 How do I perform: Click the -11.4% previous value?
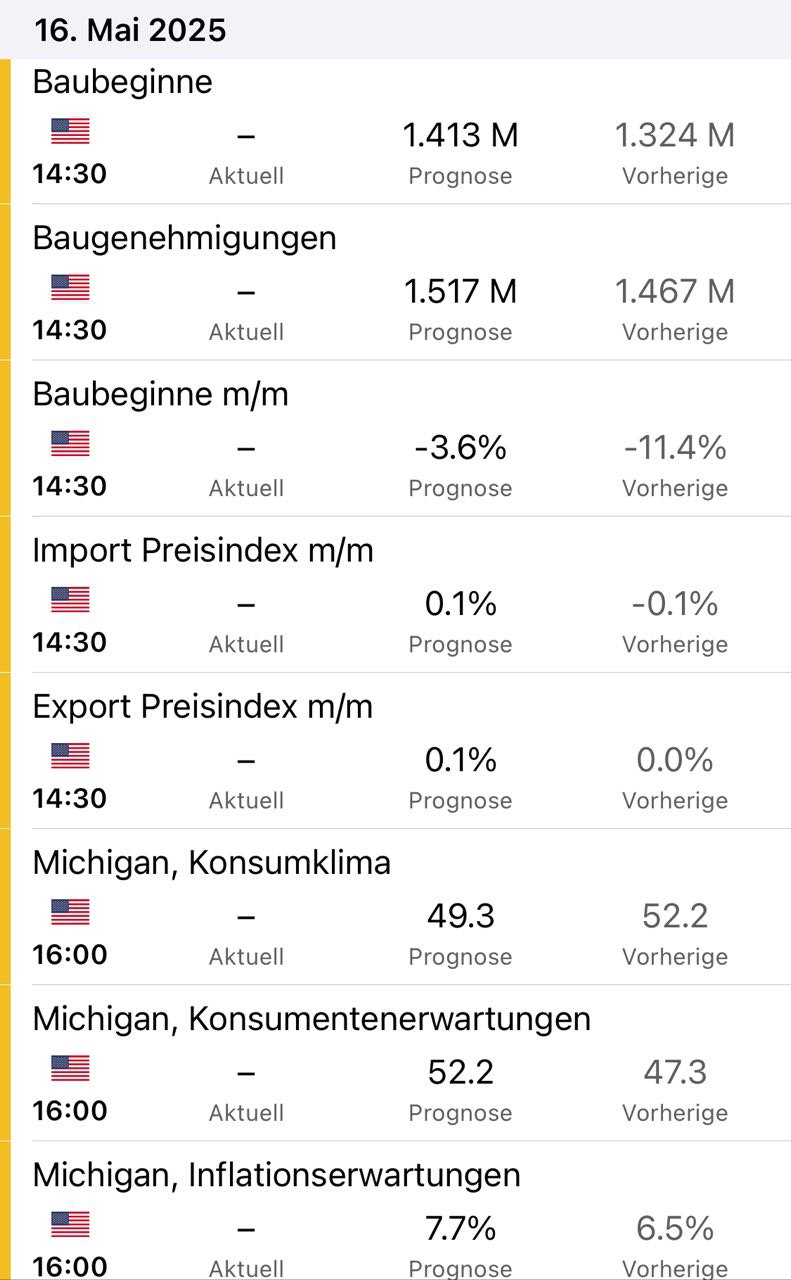click(x=674, y=447)
